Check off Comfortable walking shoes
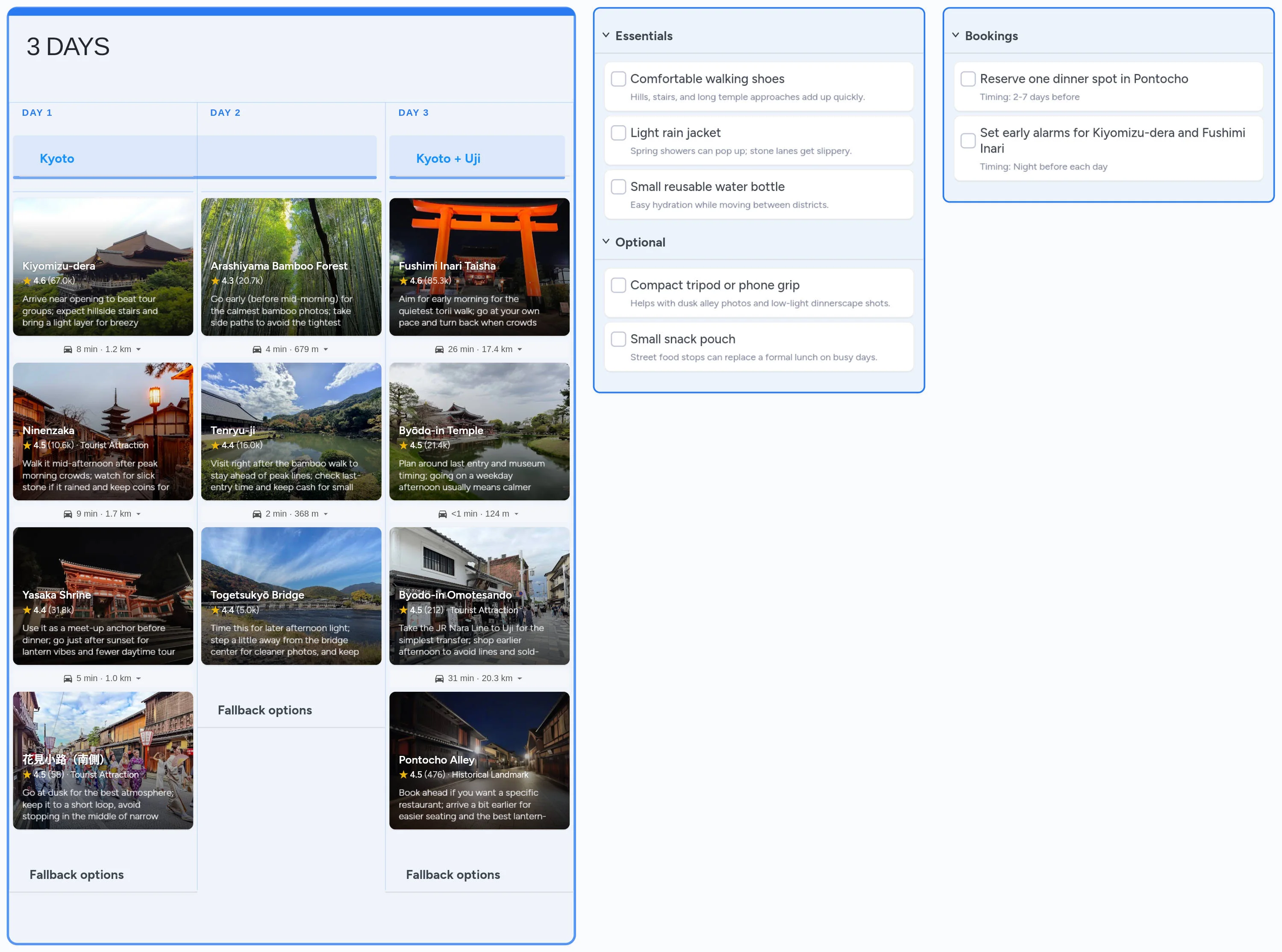 [x=618, y=78]
